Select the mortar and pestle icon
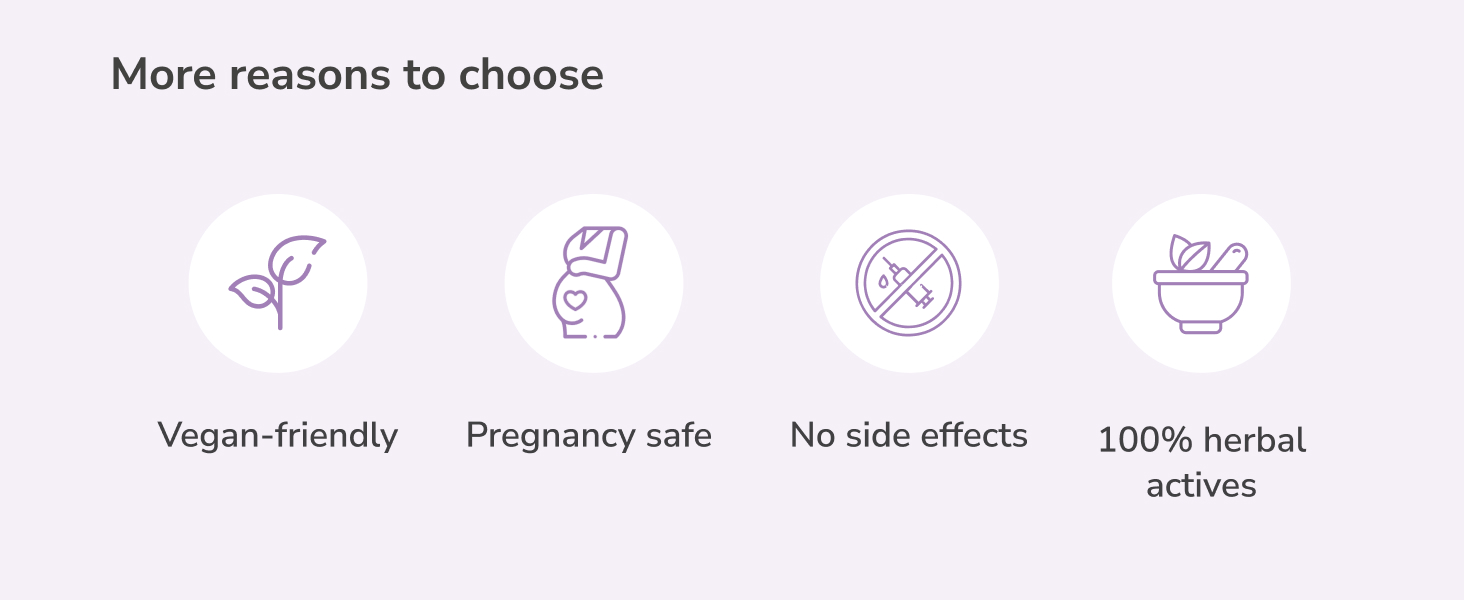The image size is (1464, 600). coord(1201,286)
